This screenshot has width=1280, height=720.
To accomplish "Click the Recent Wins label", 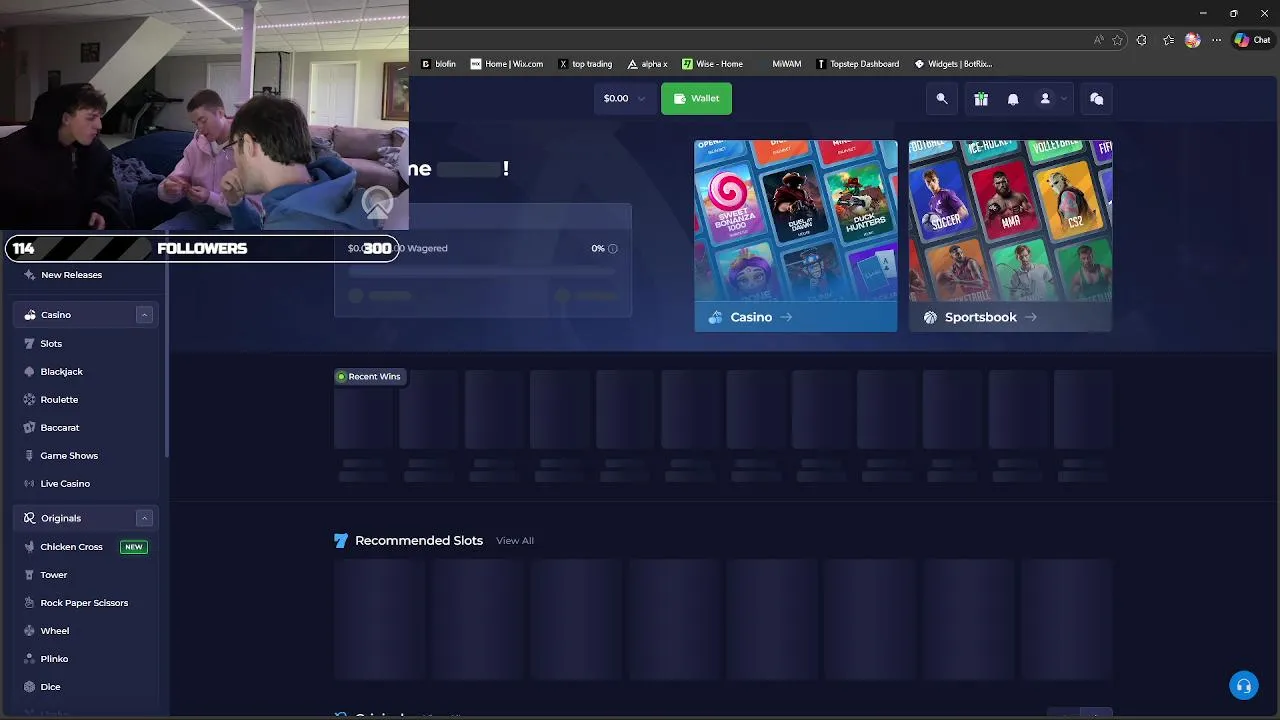I will (369, 377).
